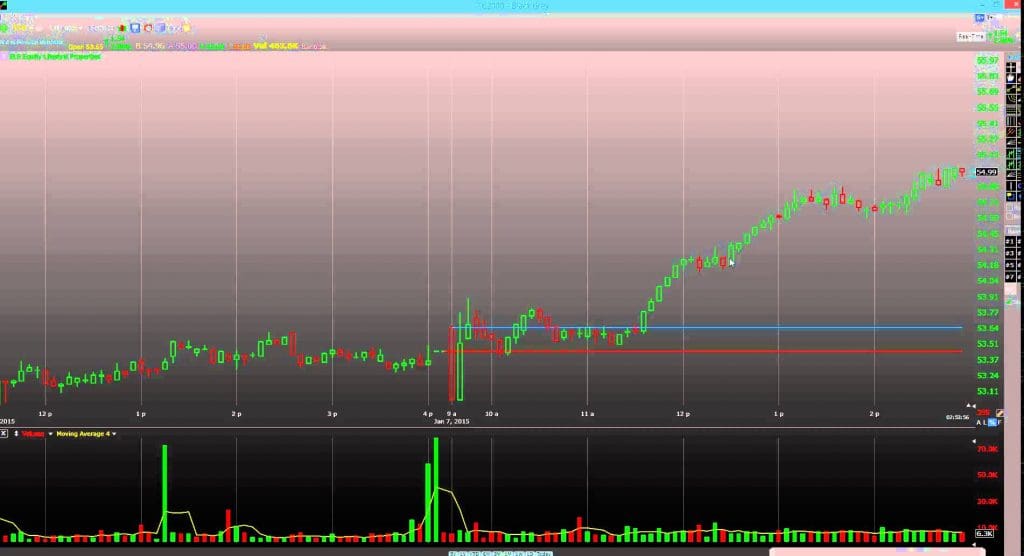Click the #3 layout button

click(x=1010, y=253)
